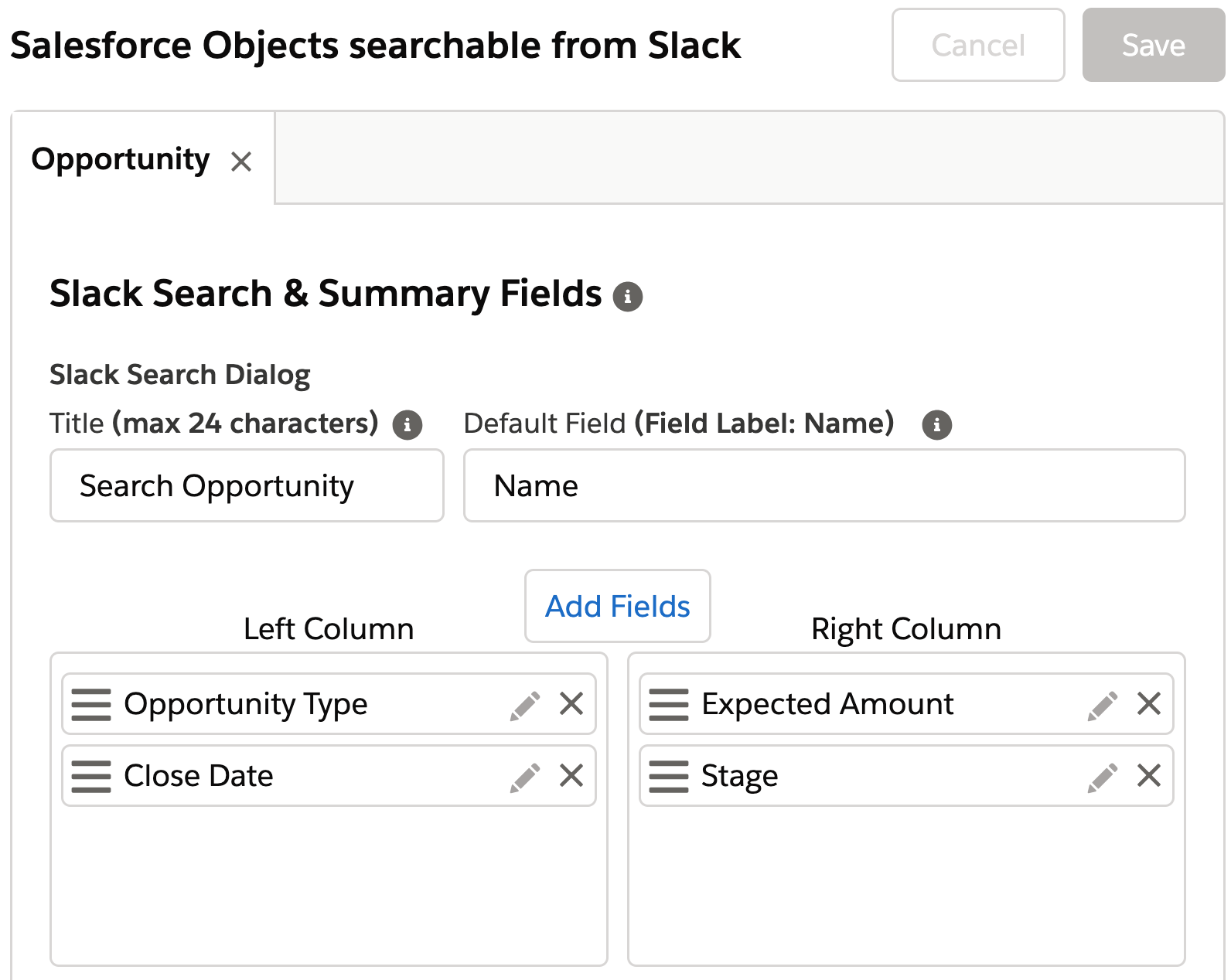
Task: Focus the Search Opportunity title input
Action: pos(247,486)
